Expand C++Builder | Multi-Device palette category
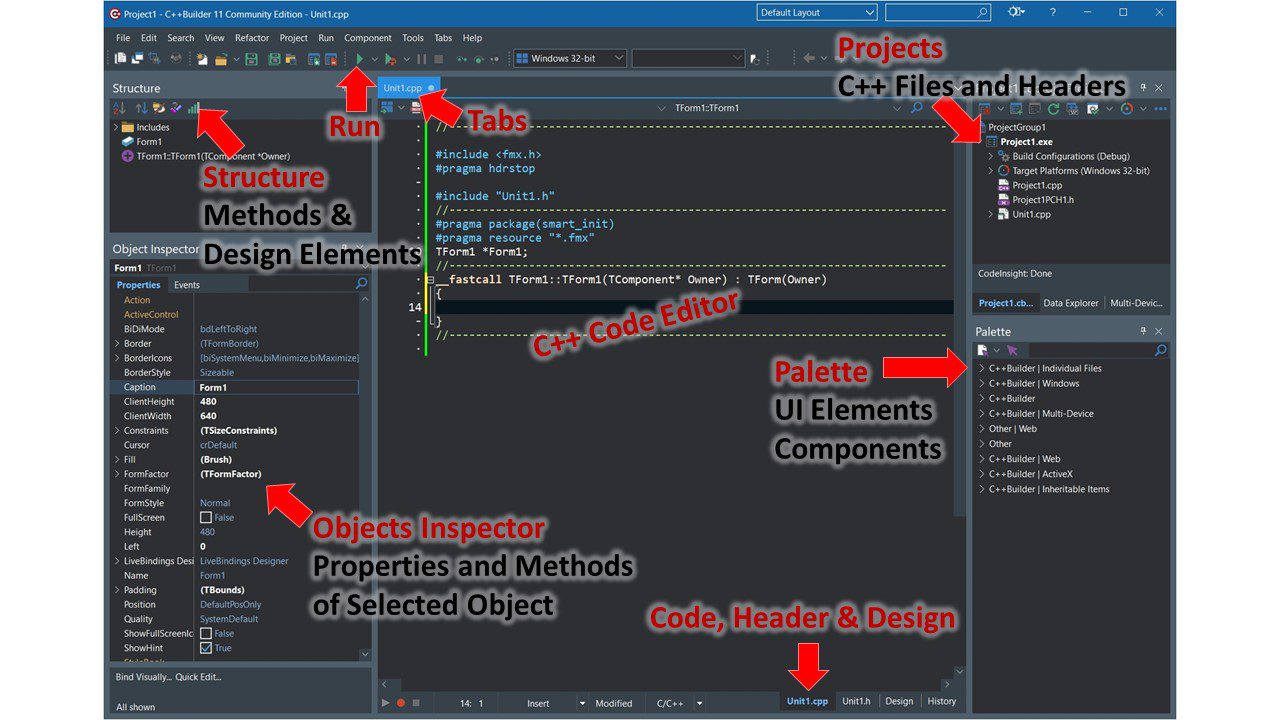The width and height of the screenshot is (1280, 720). tap(982, 413)
